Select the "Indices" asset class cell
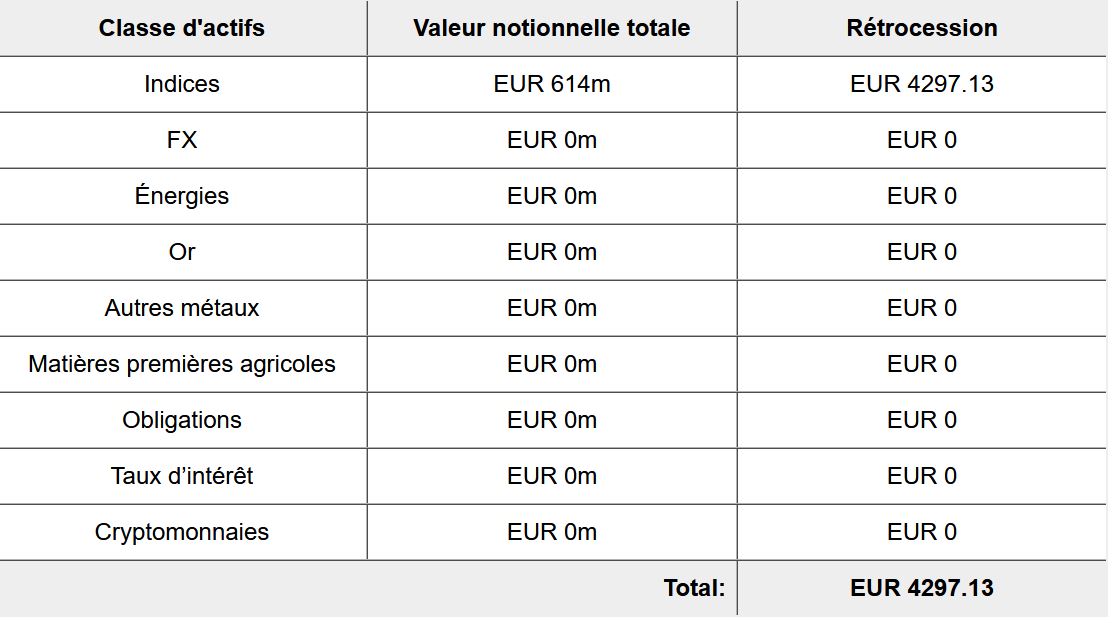 pyautogui.click(x=182, y=84)
